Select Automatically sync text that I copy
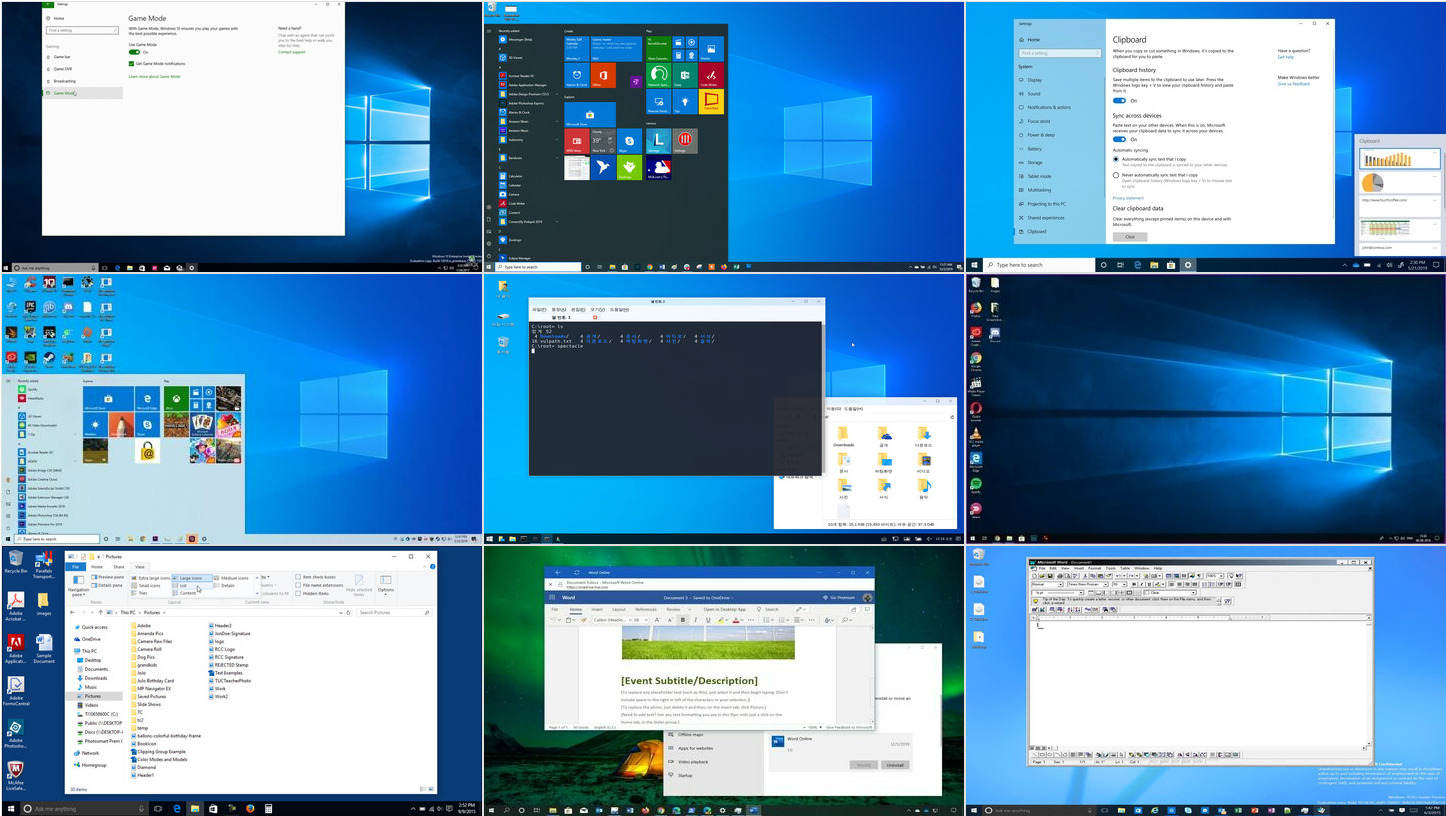The height and width of the screenshot is (816, 1446). pyautogui.click(x=1116, y=159)
